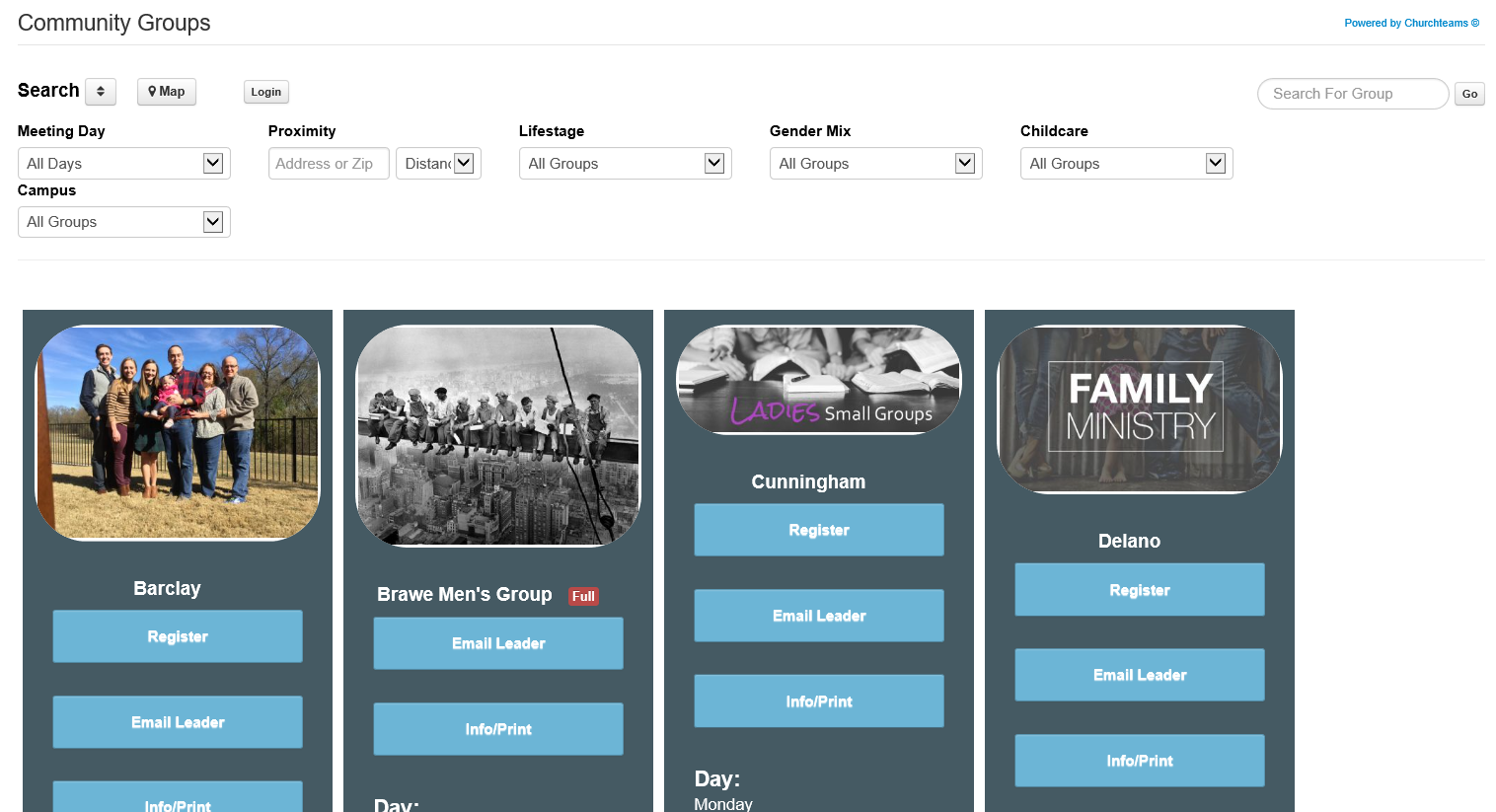
Task: Toggle search filters with the sort arrows button
Action: coord(101,92)
